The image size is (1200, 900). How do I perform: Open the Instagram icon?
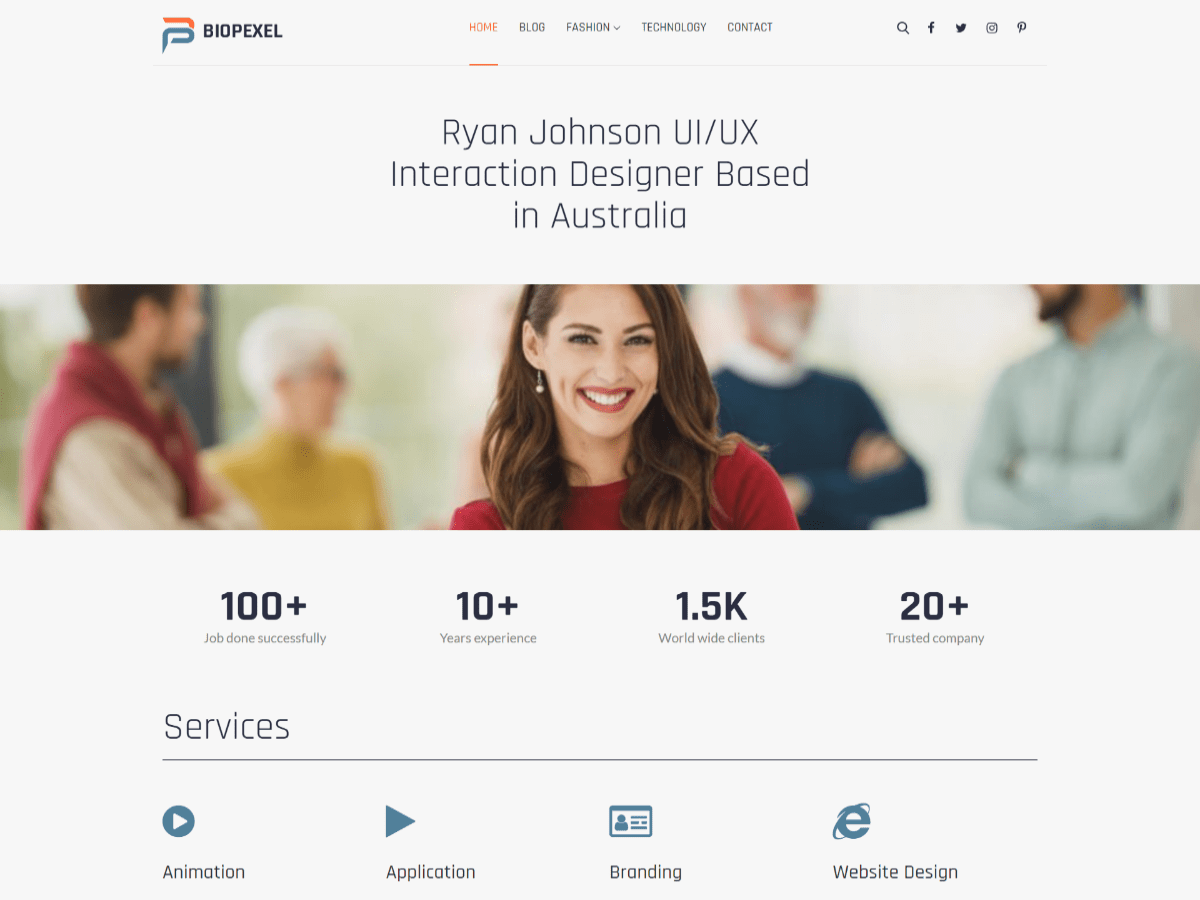[991, 27]
